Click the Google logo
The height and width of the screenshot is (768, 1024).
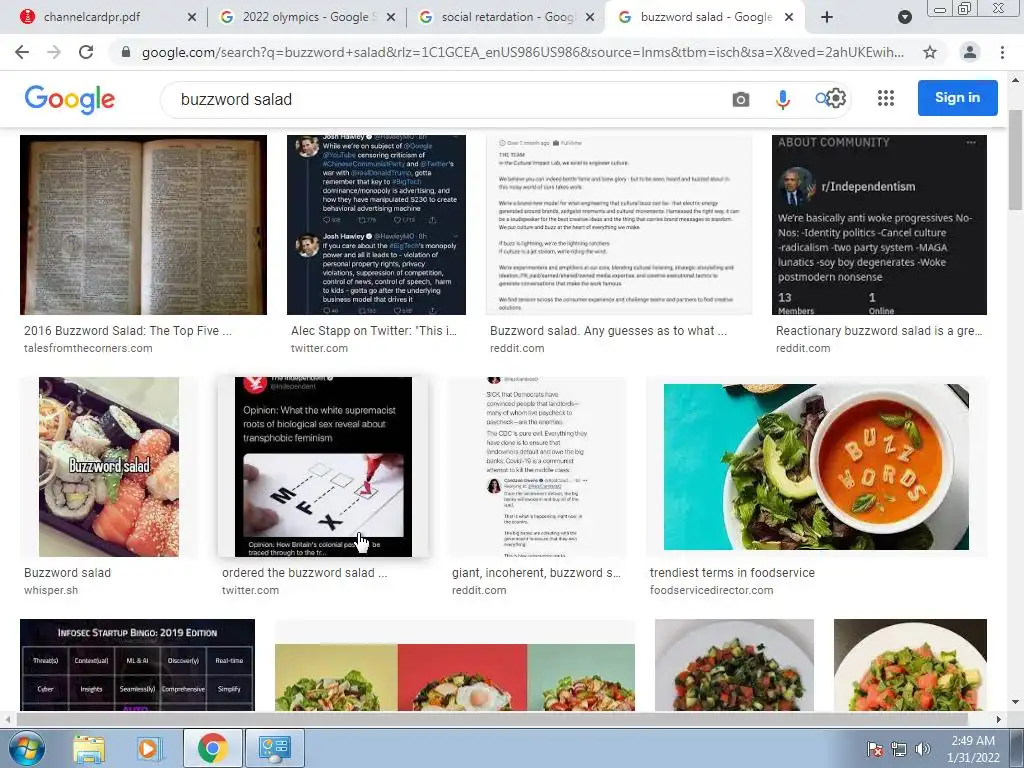70,99
